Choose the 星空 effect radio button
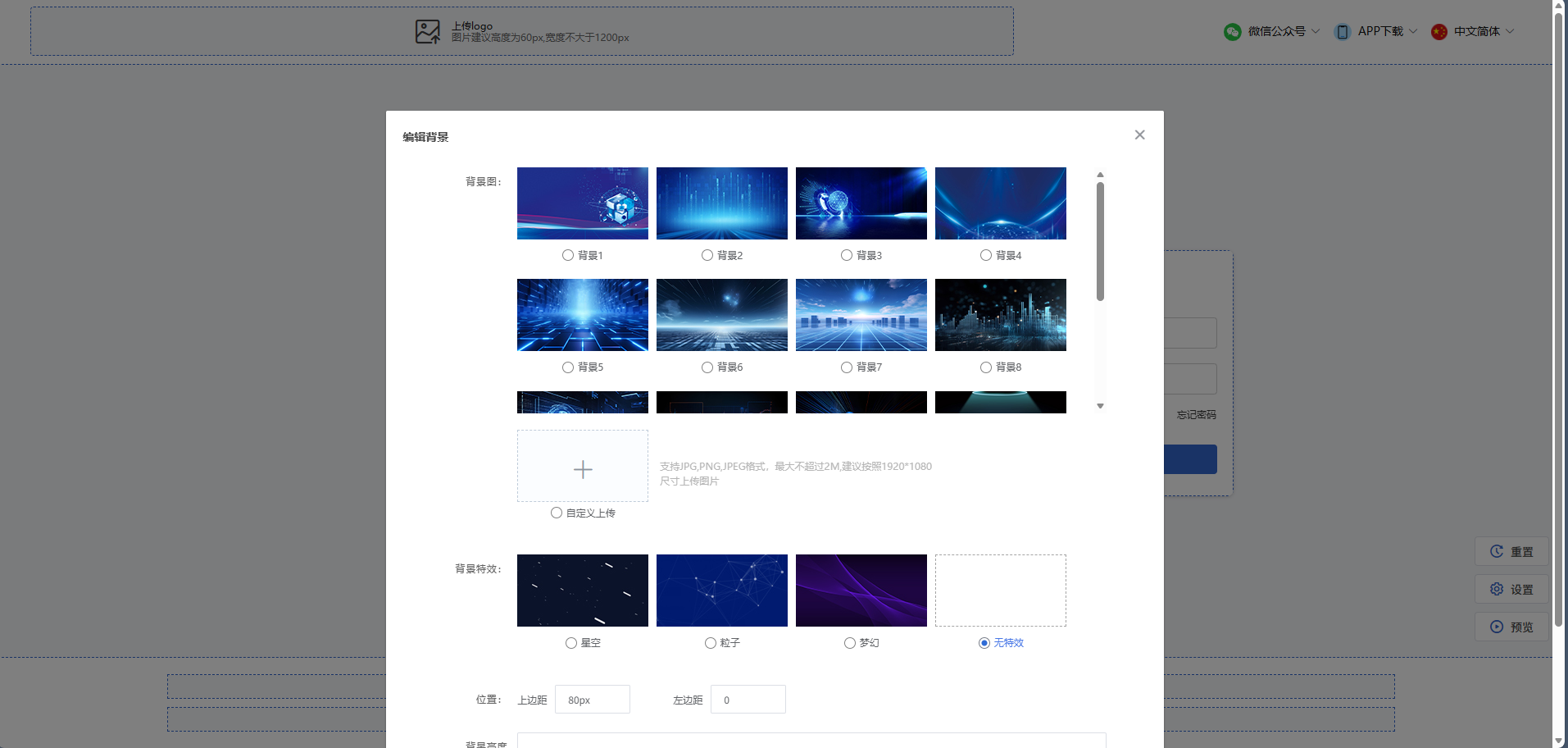Screen dimensions: 1568x748 coord(571,643)
